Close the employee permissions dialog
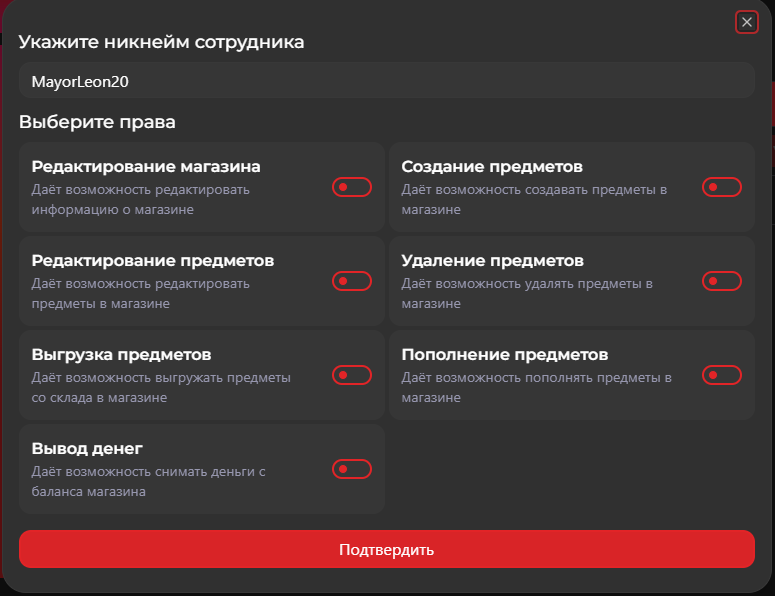 [746, 22]
